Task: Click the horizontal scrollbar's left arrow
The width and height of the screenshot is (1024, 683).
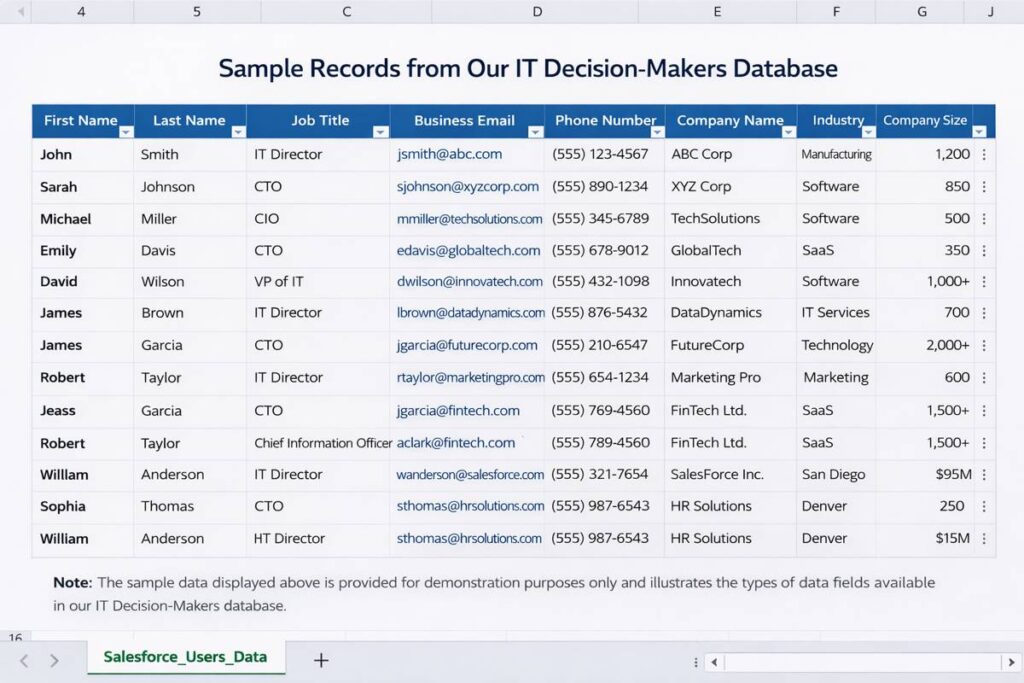Action: coord(715,662)
